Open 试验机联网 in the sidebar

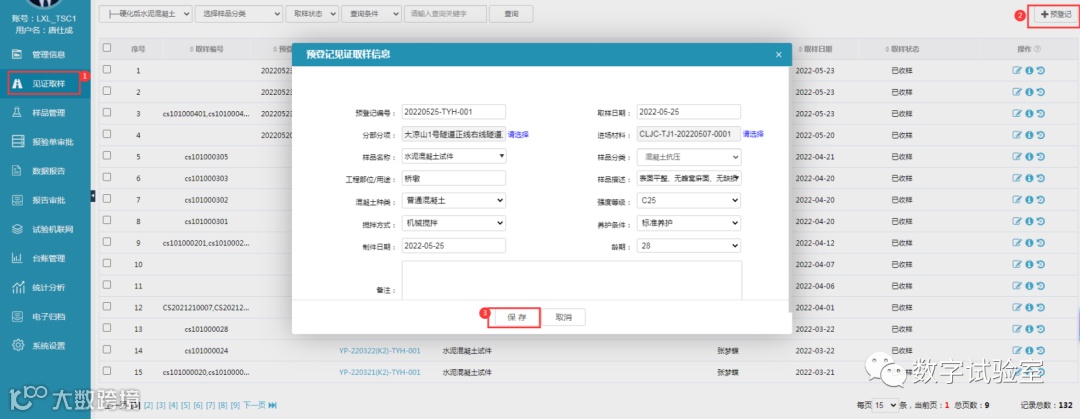pos(45,229)
